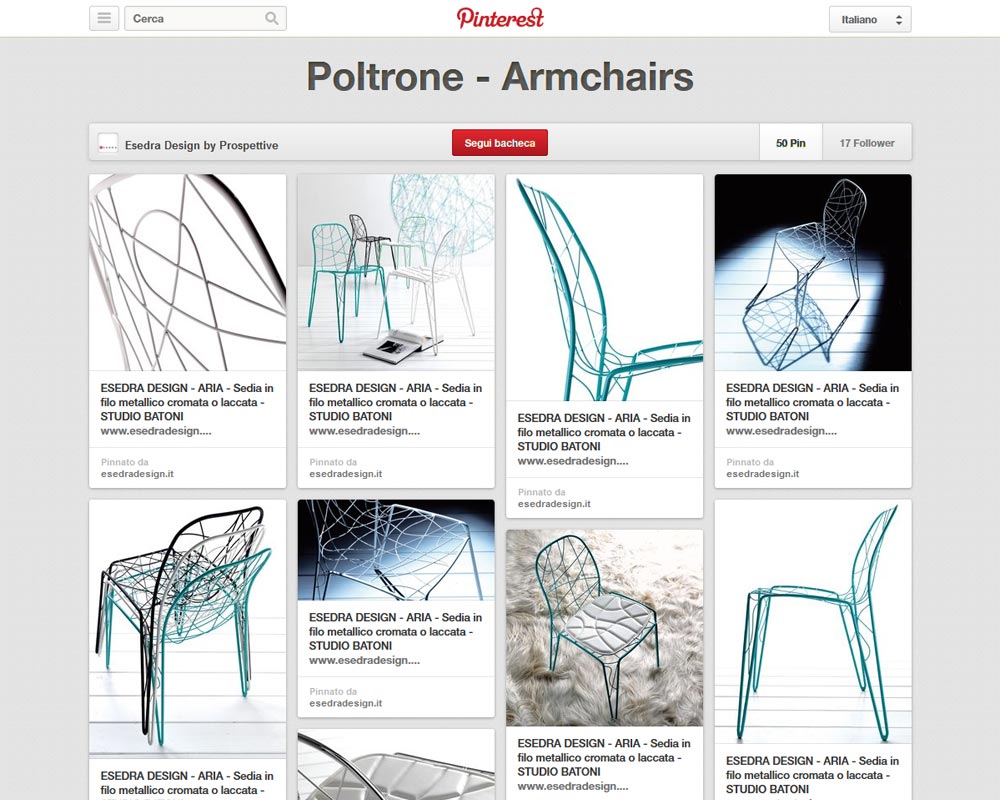Screen dimensions: 1000x800
Task: Switch to the 17 Follower tab
Action: point(866,143)
